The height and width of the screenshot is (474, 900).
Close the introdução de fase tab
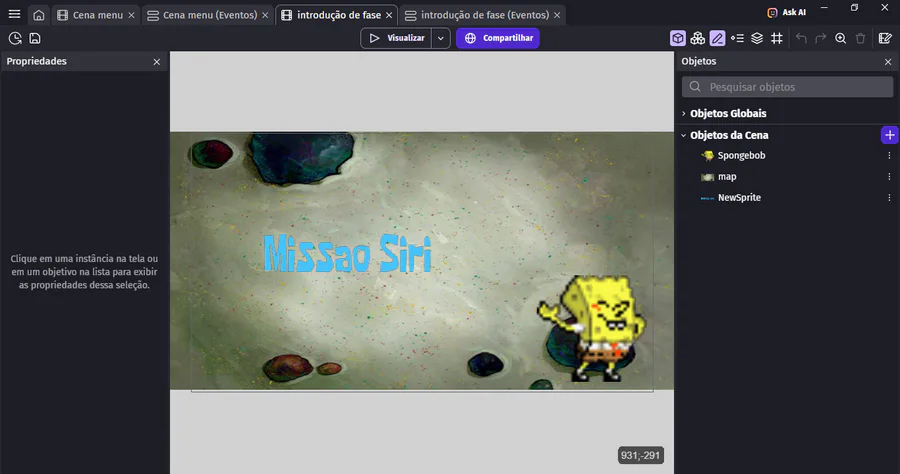point(389,15)
